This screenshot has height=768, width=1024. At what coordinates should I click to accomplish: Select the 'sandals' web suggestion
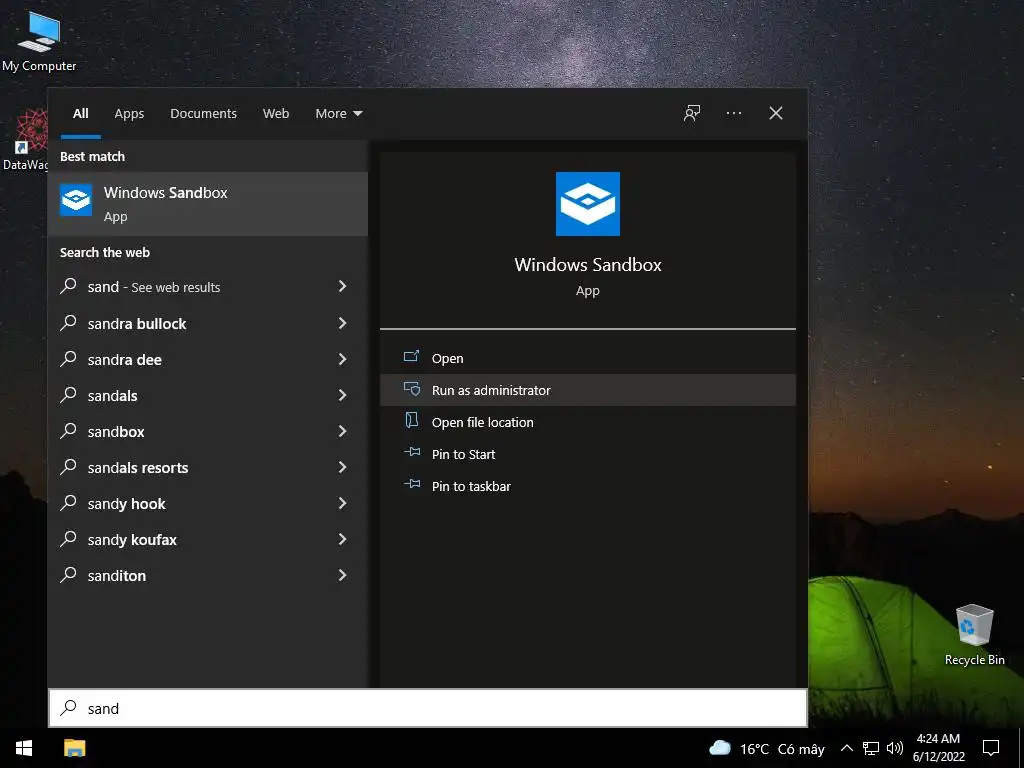[x=208, y=395]
